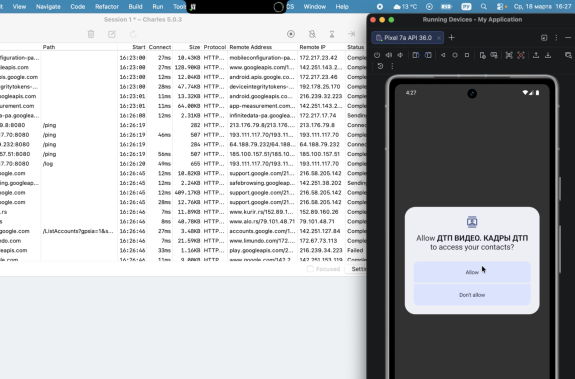This screenshot has width=575, height=379.
Task: Click the emulator Overview square icon
Action: [x=467, y=55]
